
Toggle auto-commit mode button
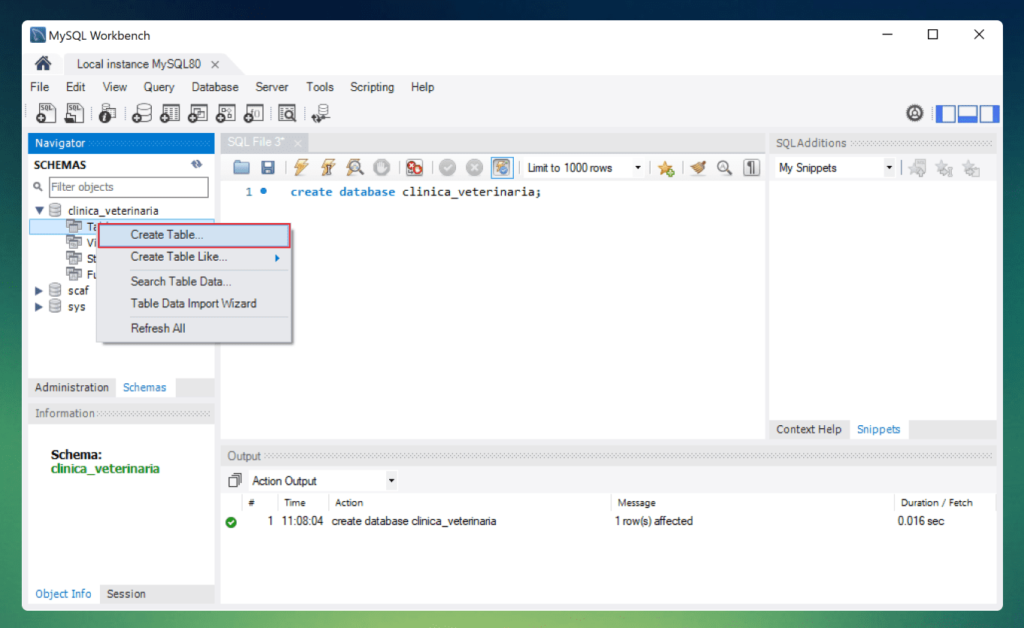pyautogui.click(x=502, y=168)
